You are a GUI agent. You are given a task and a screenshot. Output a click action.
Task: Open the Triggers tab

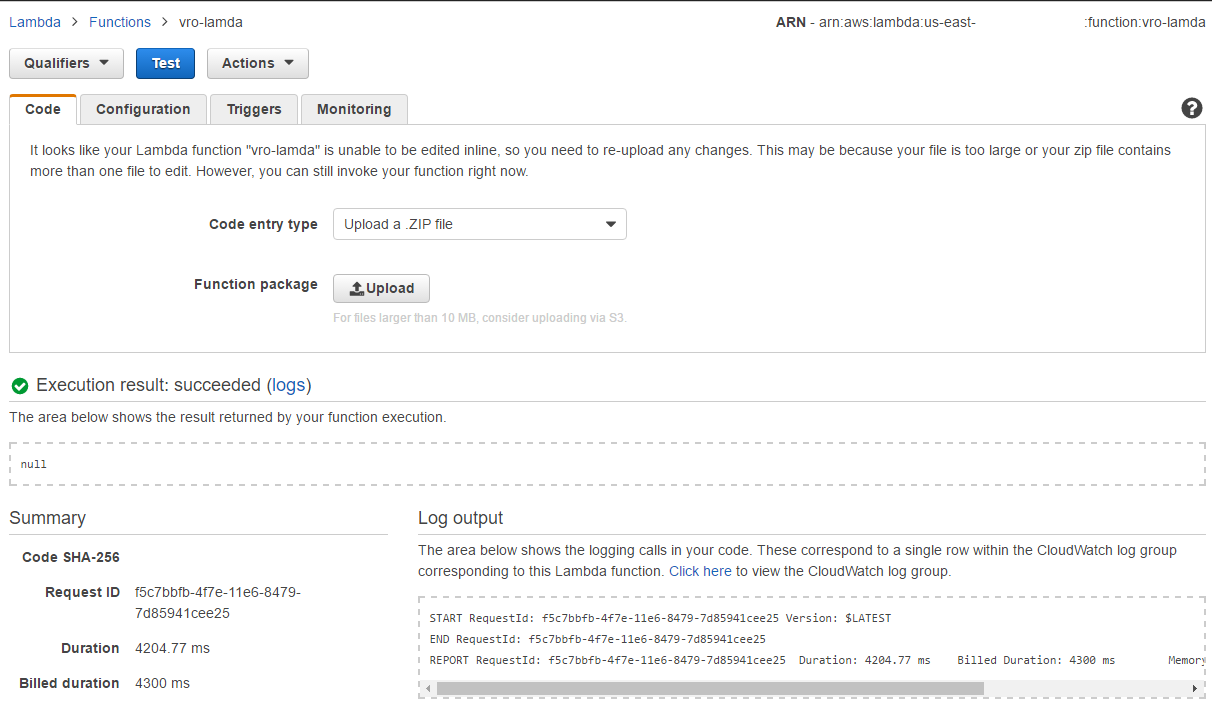click(x=254, y=109)
